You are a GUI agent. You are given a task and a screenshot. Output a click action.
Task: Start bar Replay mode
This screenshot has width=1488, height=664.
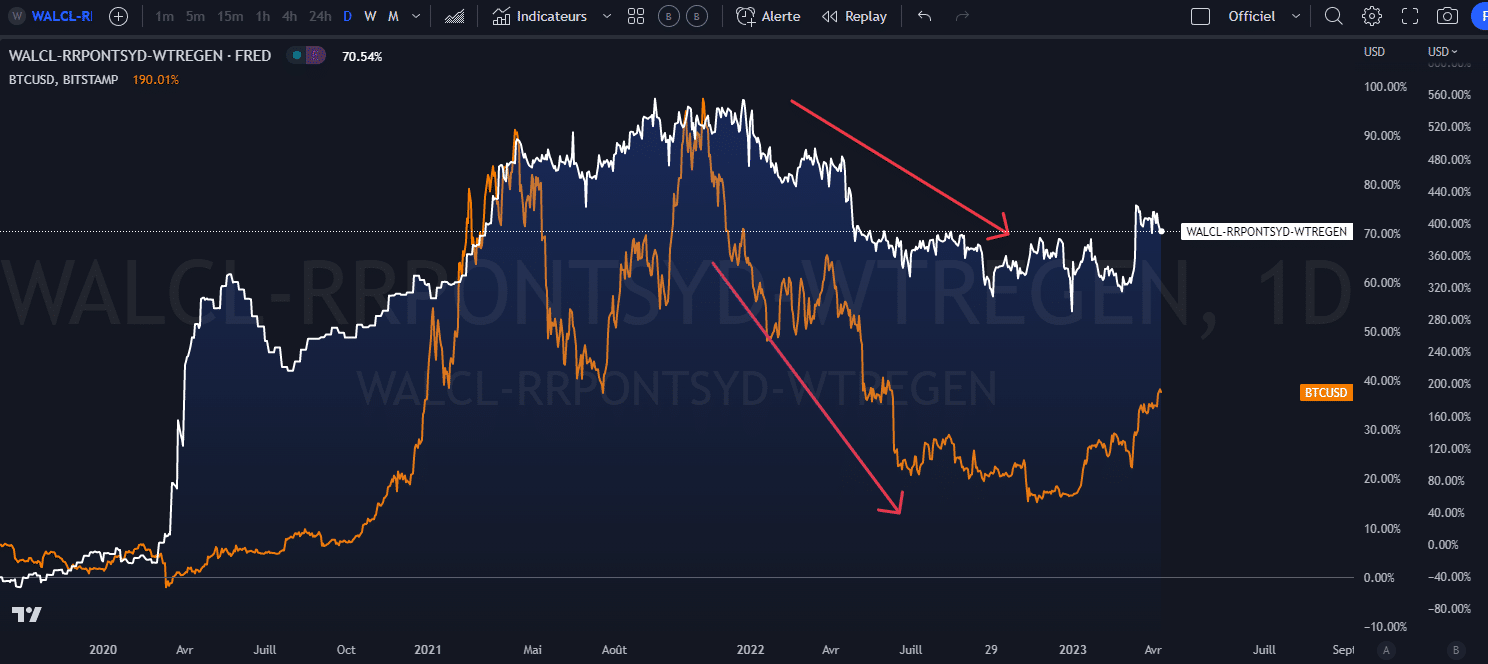(x=854, y=16)
